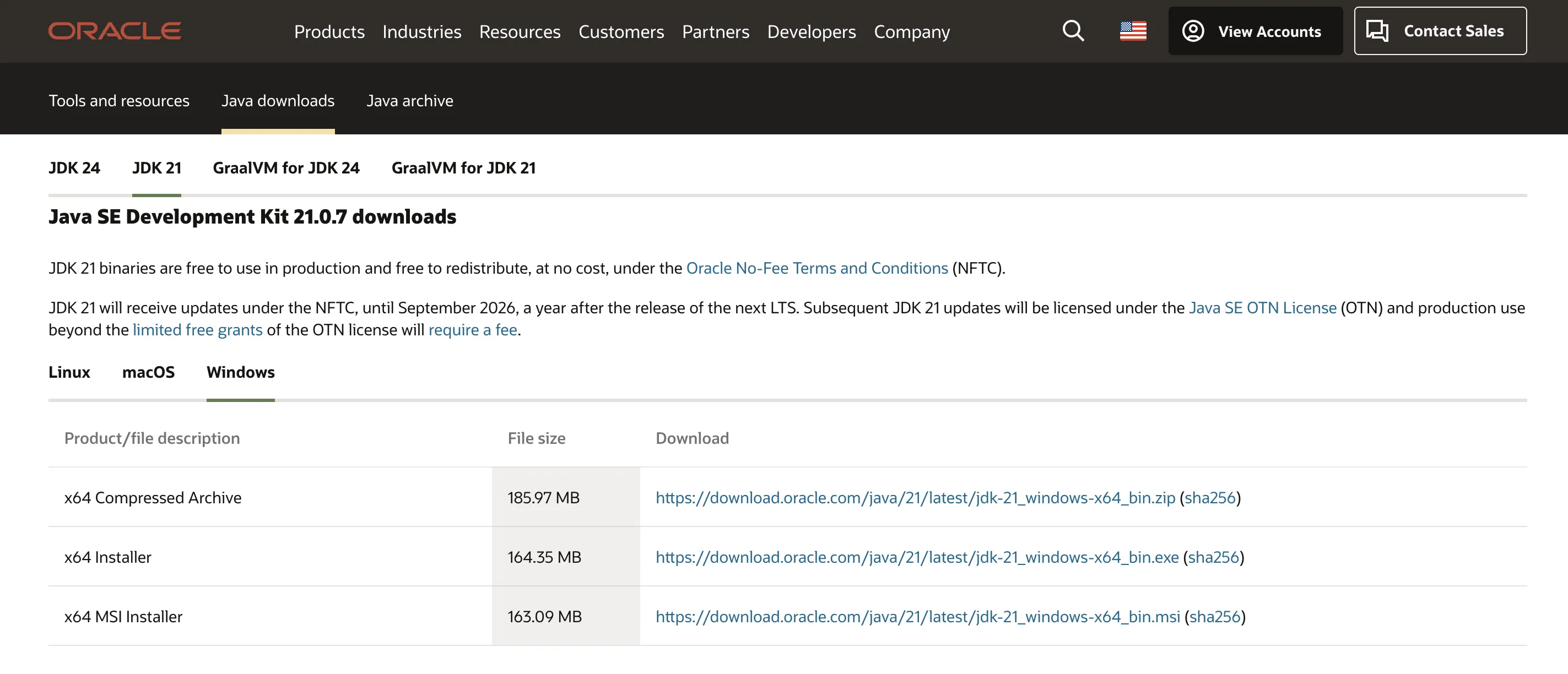Click the Contact Sales button
Viewport: 1568px width, 674px height.
click(1440, 31)
